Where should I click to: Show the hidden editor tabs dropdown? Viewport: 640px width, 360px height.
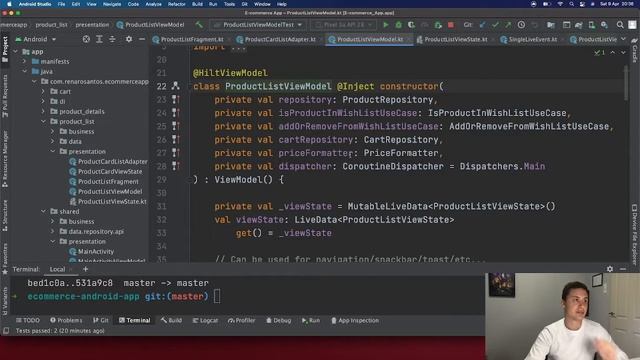click(x=623, y=39)
